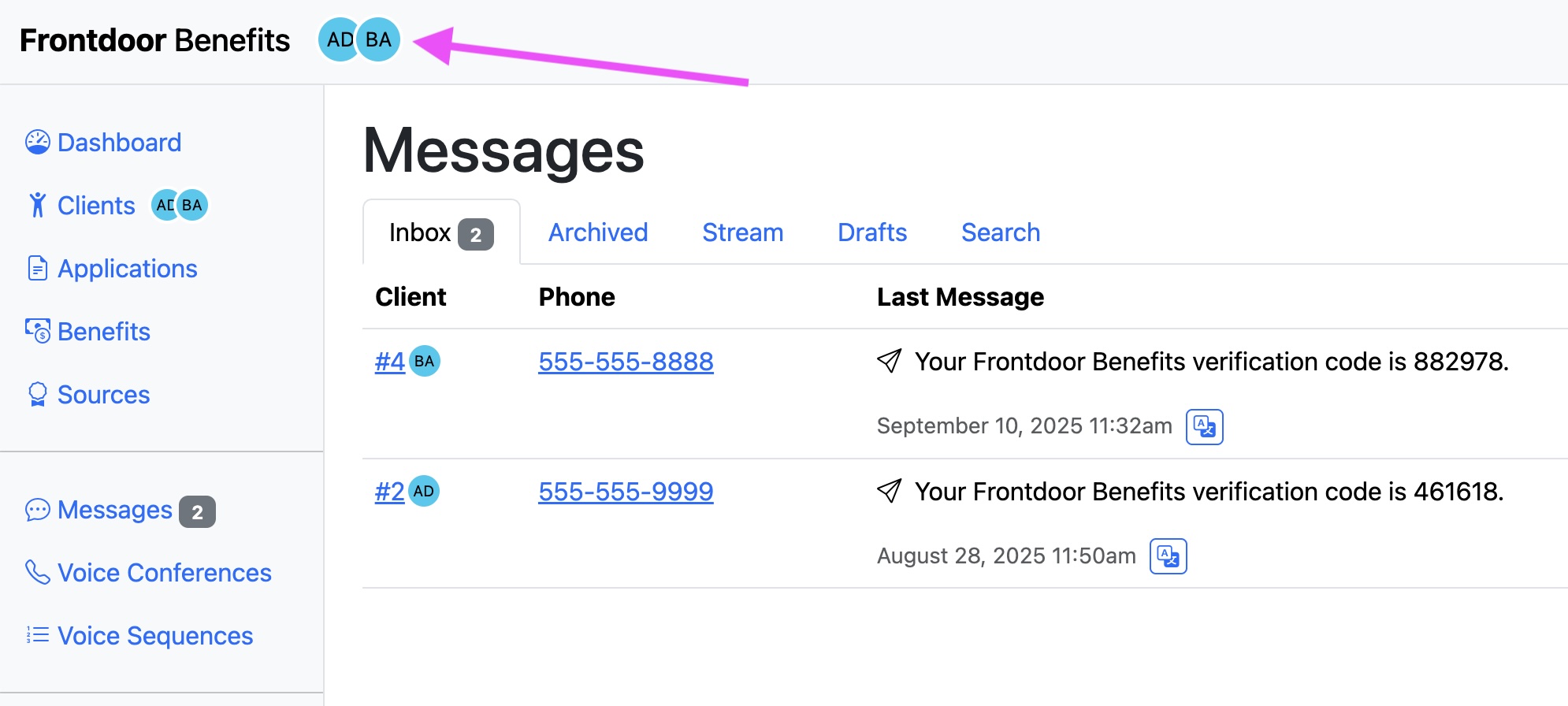1568x706 pixels.
Task: Open Applications via its document icon
Action: pos(37,268)
